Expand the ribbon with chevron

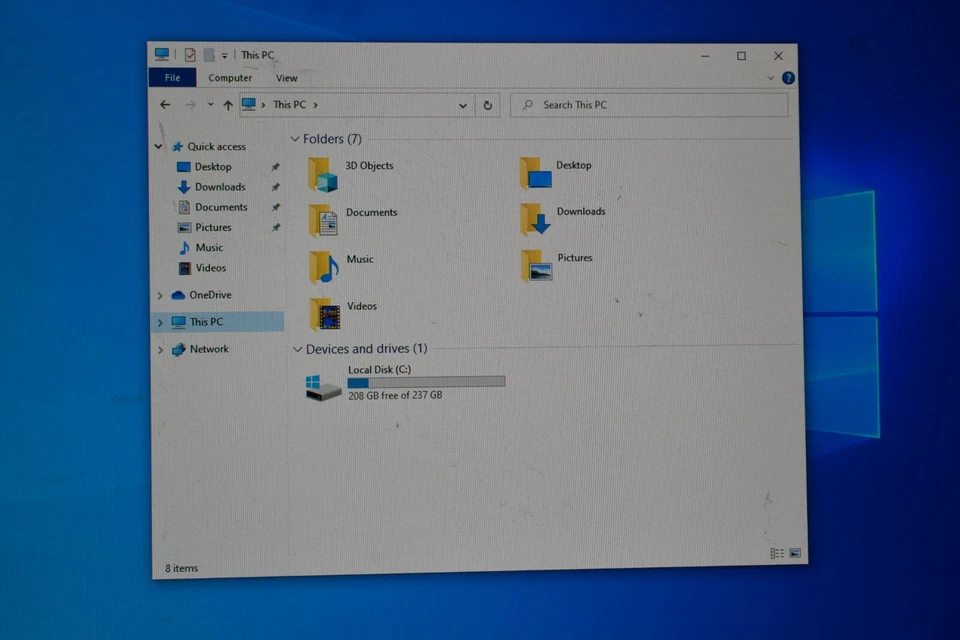[770, 78]
